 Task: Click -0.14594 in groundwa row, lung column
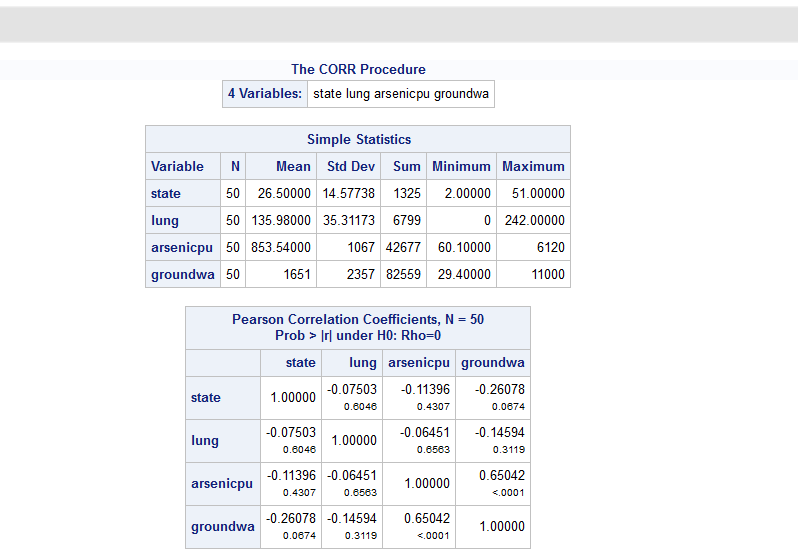[x=352, y=519]
